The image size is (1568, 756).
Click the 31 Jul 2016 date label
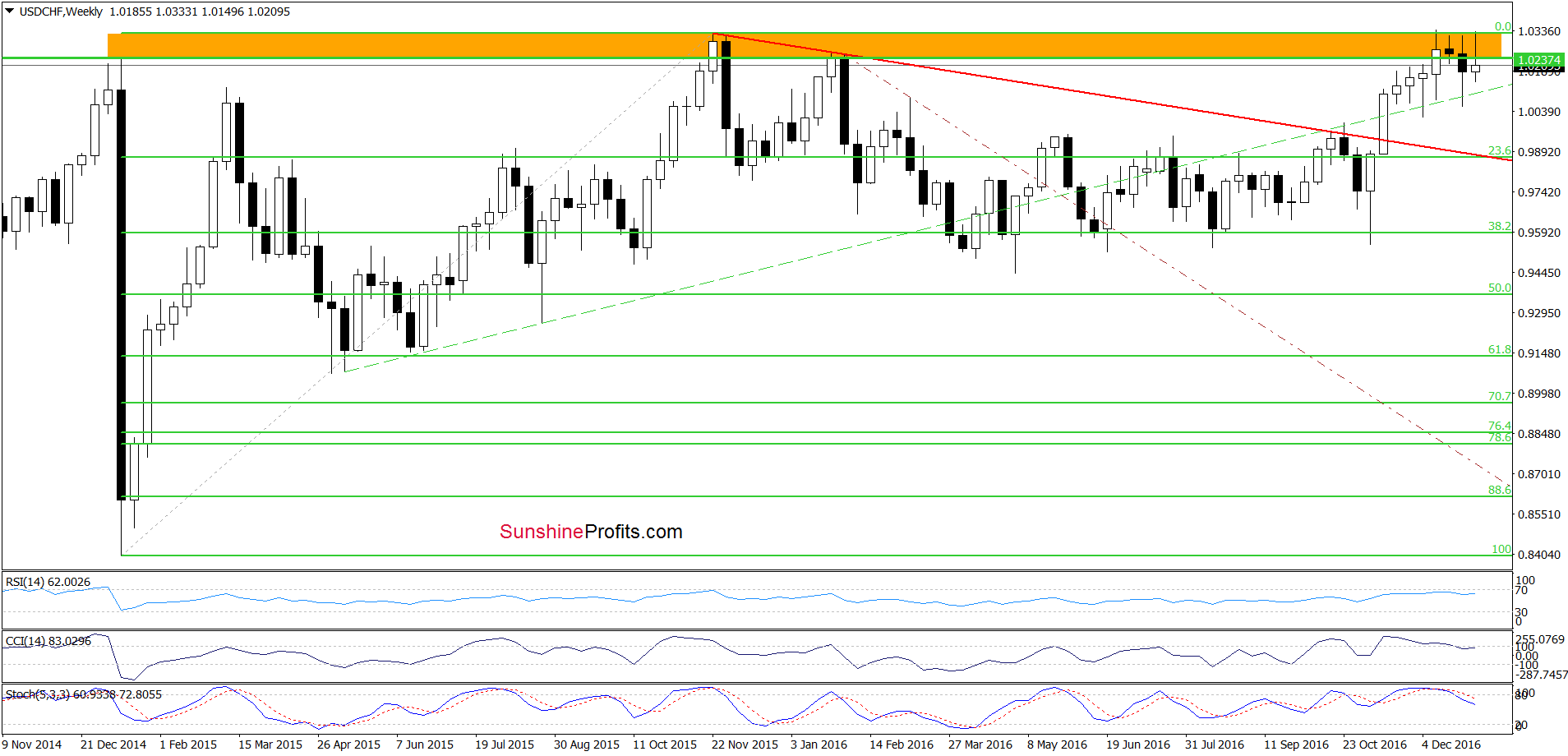[x=1215, y=744]
